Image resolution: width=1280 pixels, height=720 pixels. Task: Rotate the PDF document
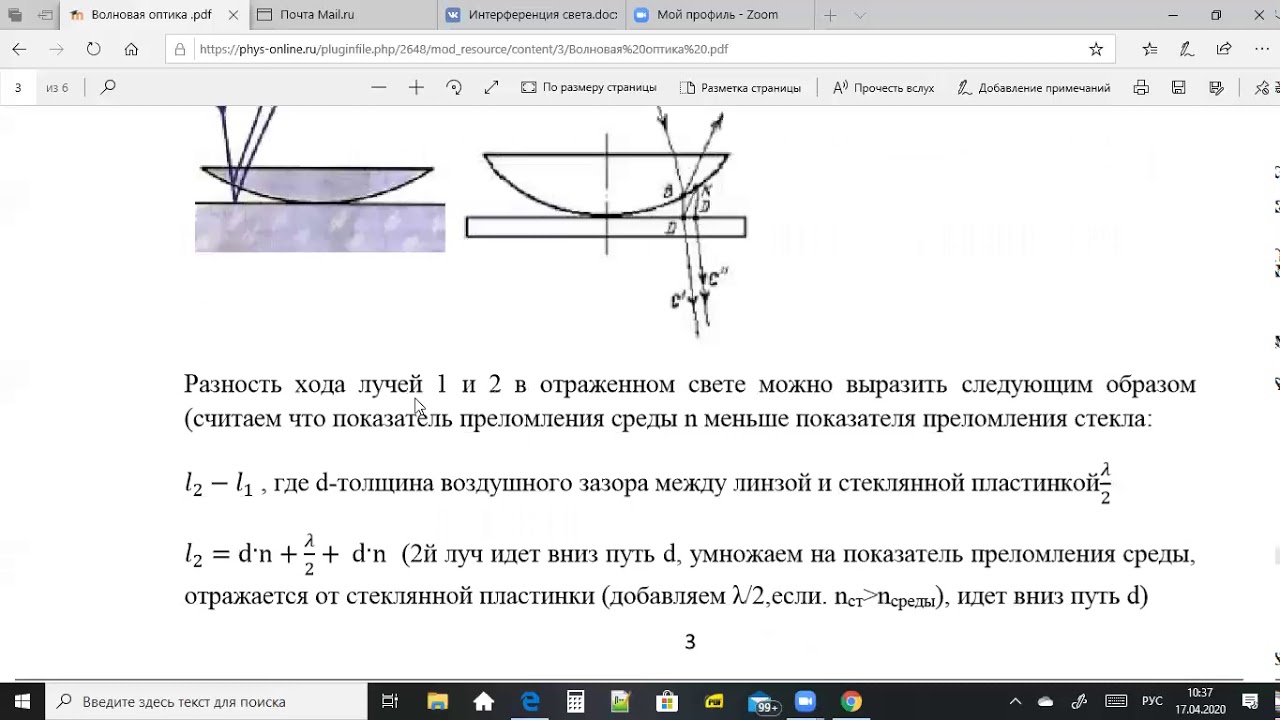[x=454, y=87]
